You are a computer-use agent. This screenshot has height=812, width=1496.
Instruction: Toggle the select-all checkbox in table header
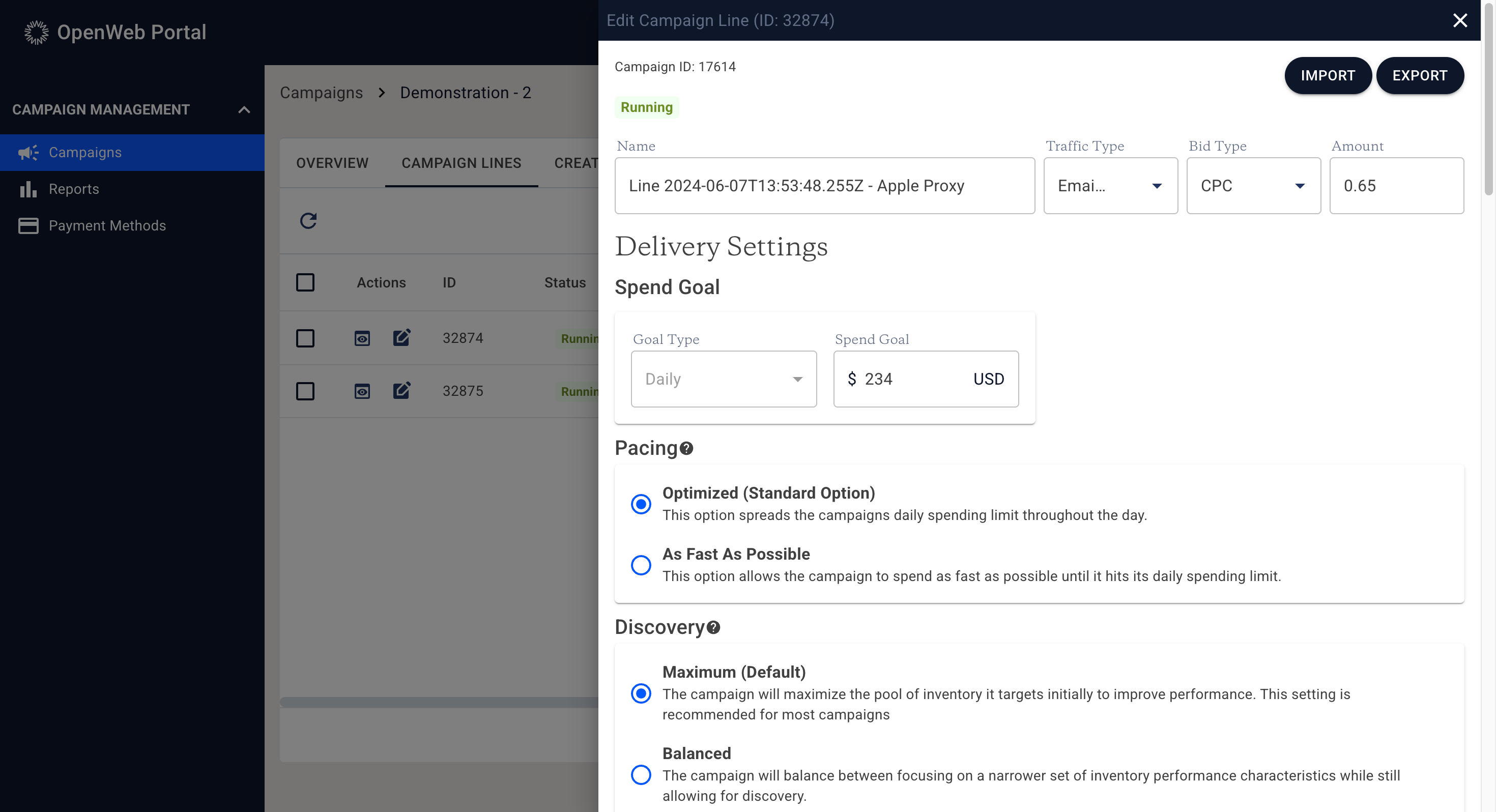coord(305,282)
